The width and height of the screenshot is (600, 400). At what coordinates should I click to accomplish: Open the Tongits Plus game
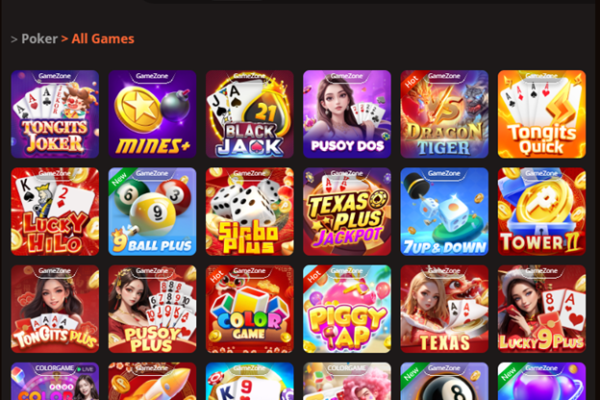pos(55,309)
